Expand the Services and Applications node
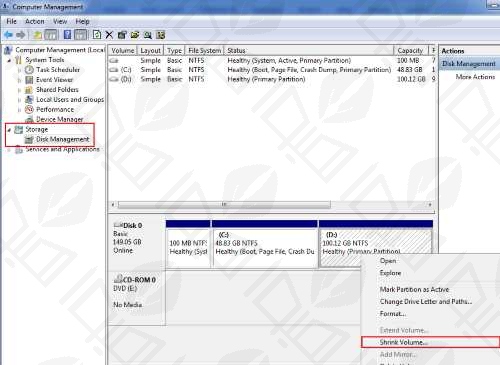Screen dimensions: 500x365 (9, 150)
